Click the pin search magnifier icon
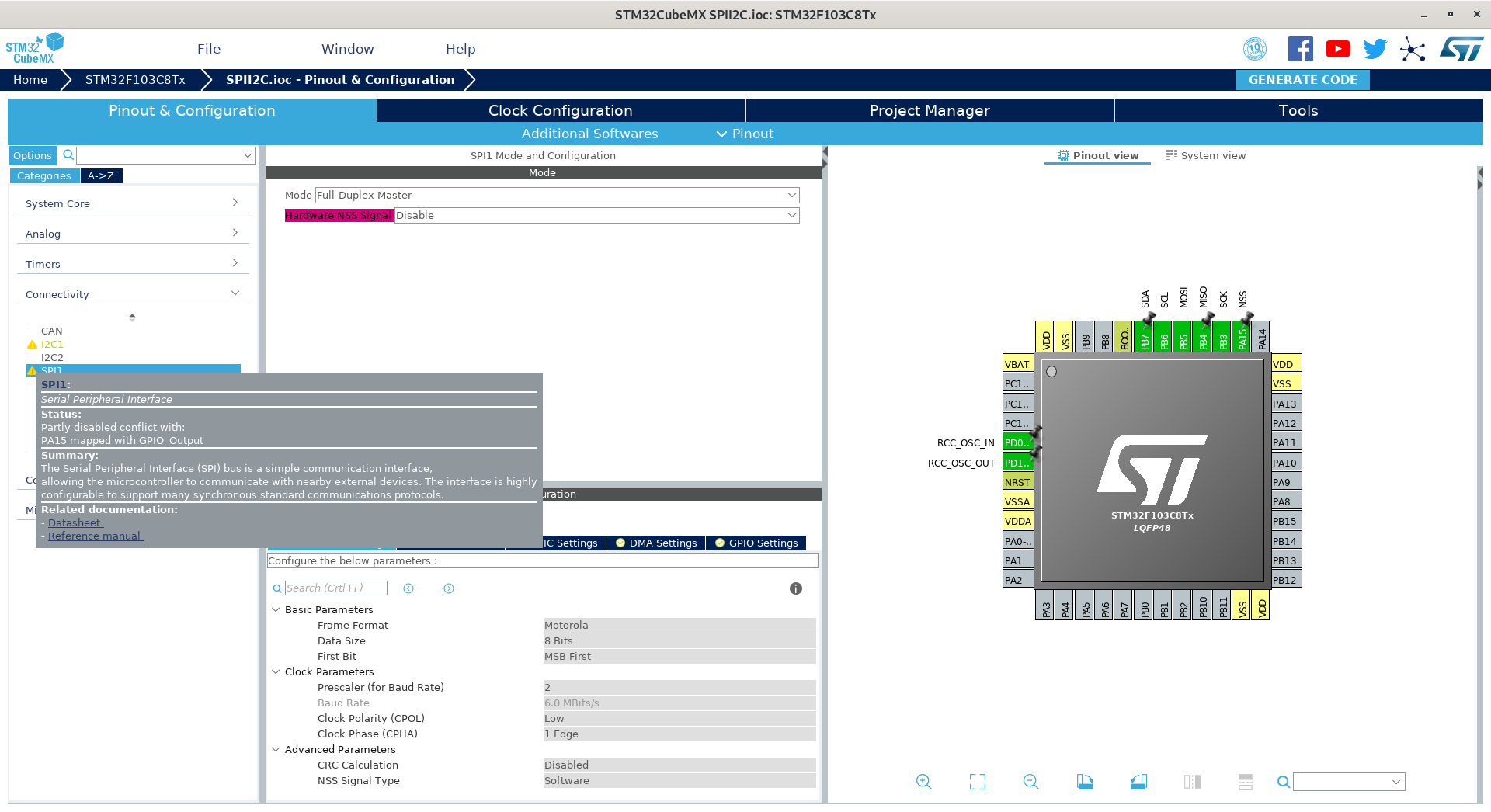This screenshot has height=812, width=1491. tap(1284, 782)
